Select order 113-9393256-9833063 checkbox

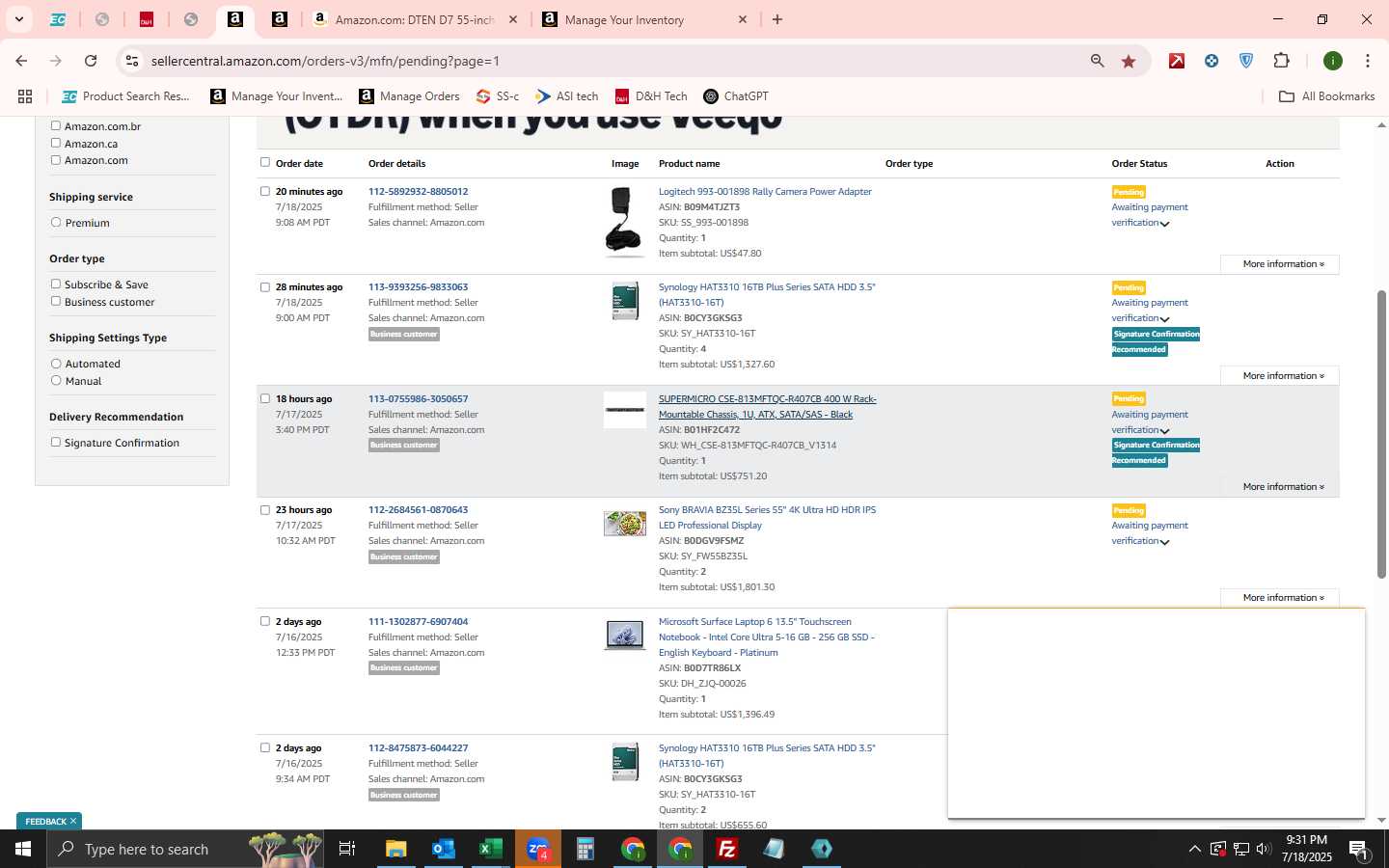265,286
